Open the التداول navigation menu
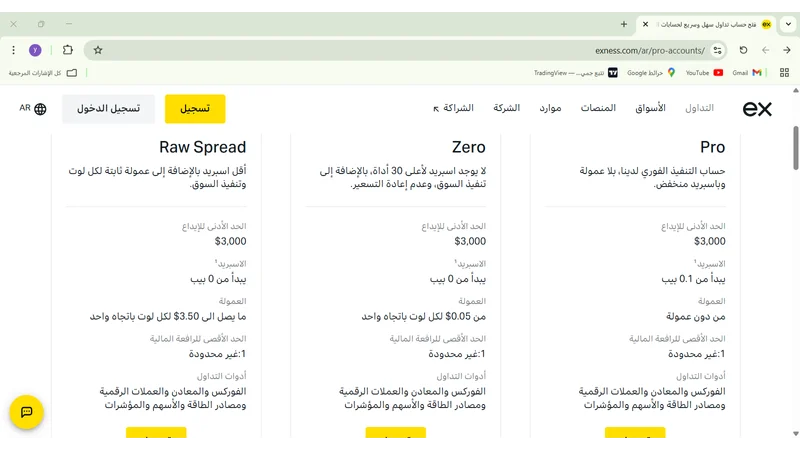 coord(699,108)
